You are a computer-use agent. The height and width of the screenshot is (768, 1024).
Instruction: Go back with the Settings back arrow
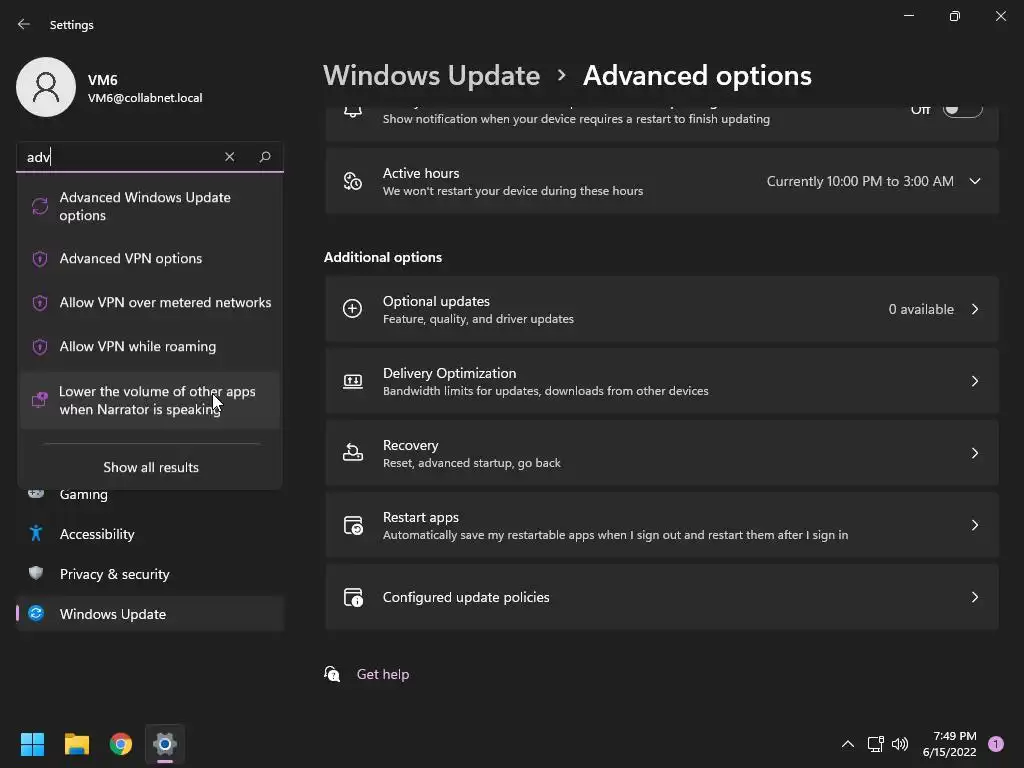(24, 24)
